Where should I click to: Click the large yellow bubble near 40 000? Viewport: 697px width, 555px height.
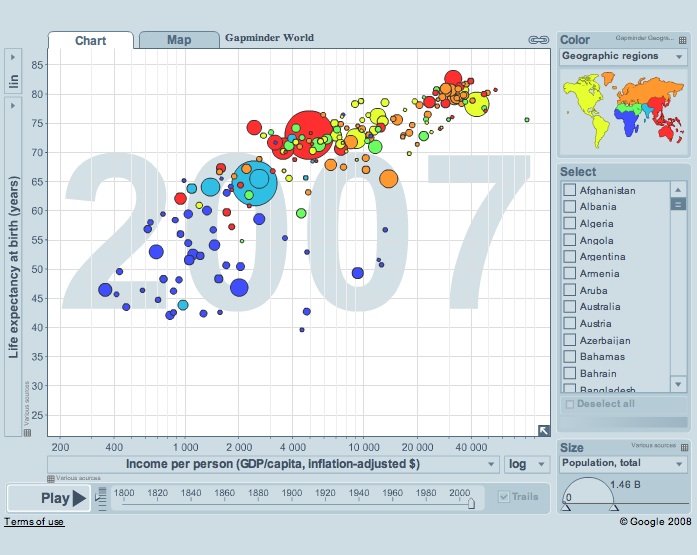pos(477,104)
